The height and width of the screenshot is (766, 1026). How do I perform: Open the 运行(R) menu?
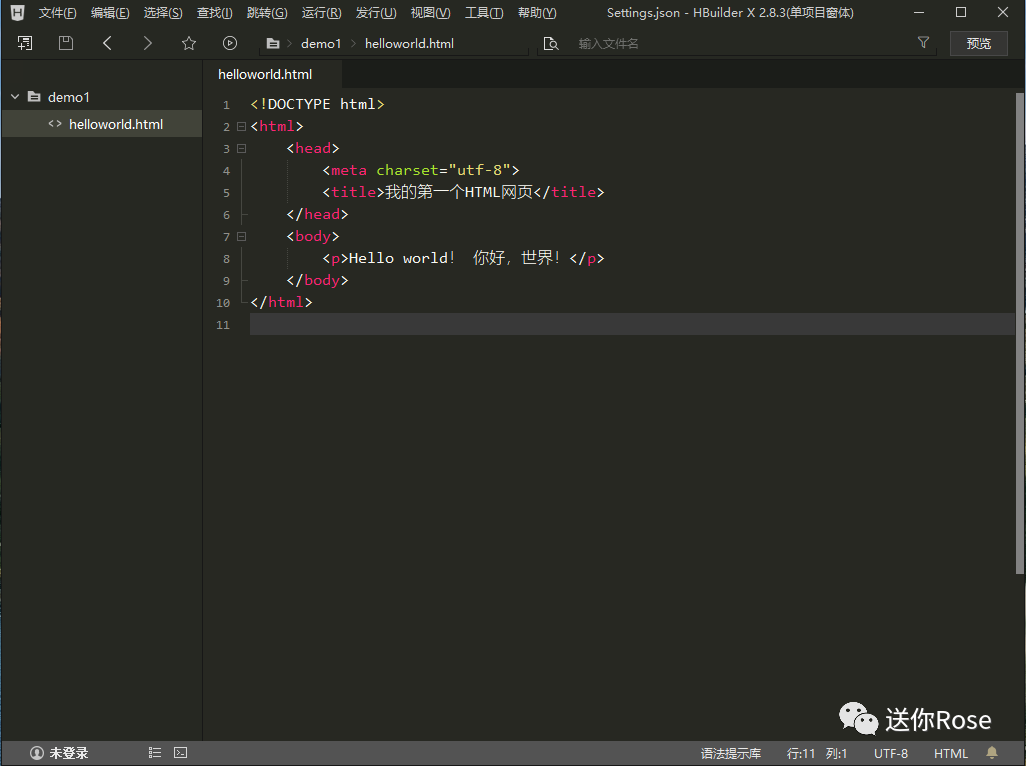point(321,13)
